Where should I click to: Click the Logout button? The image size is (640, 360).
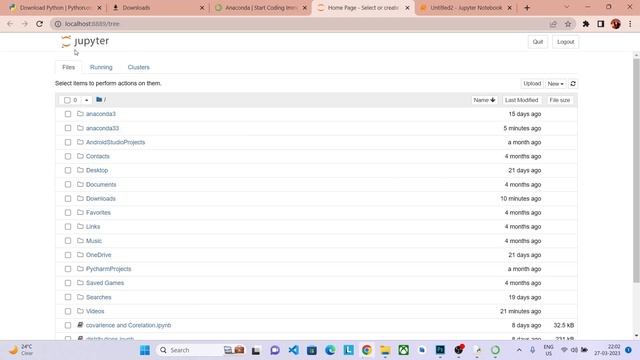(565, 42)
